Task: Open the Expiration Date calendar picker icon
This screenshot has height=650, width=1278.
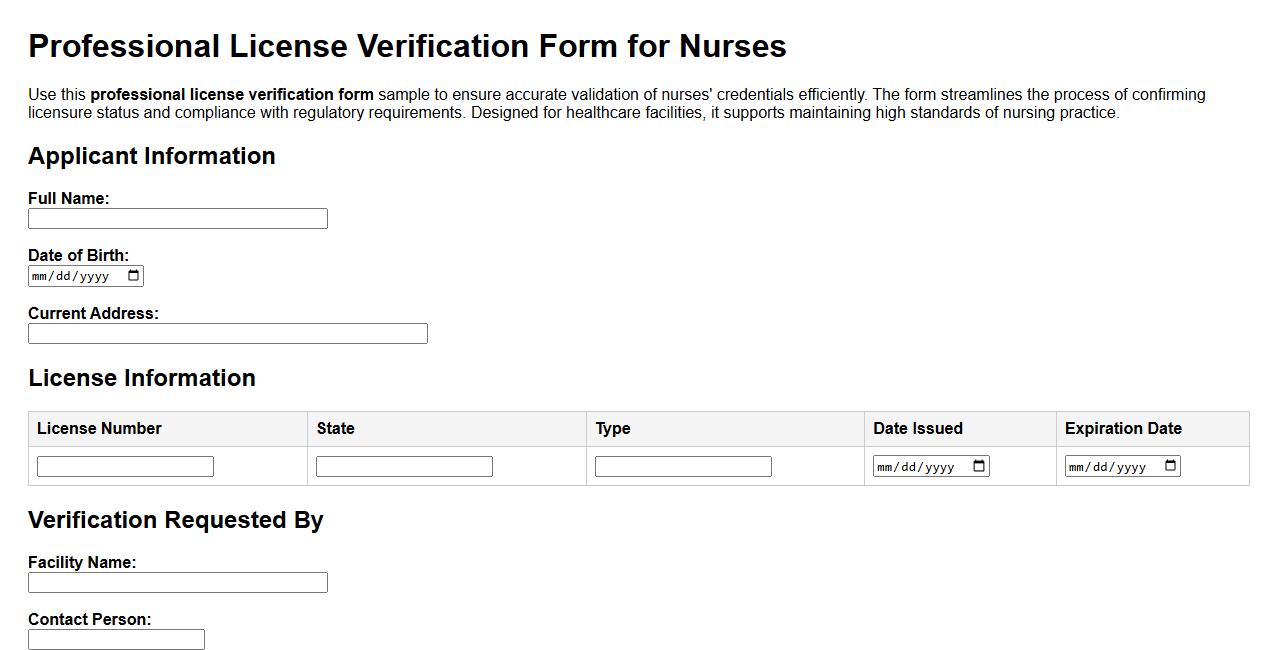Action: pos(1169,465)
